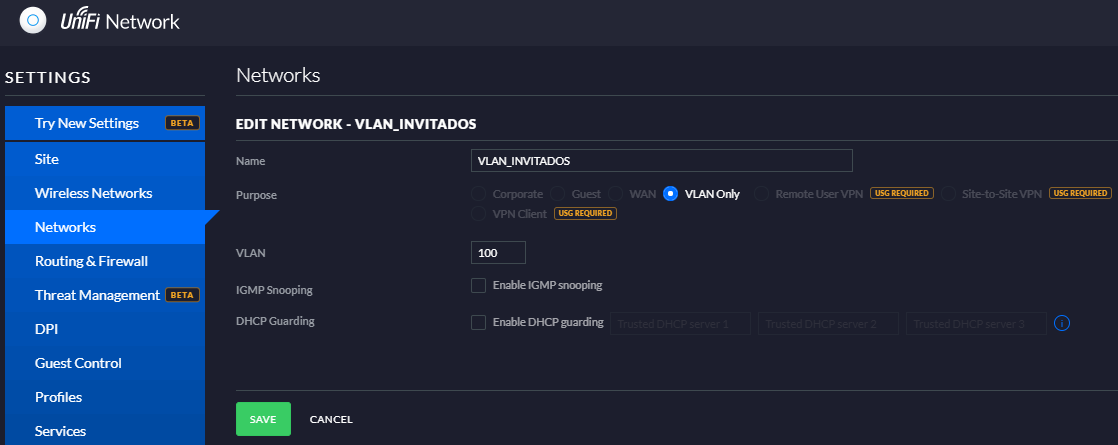Screen dimensions: 1118x445
Task: Select the Guest purpose radio button
Action: (558, 193)
